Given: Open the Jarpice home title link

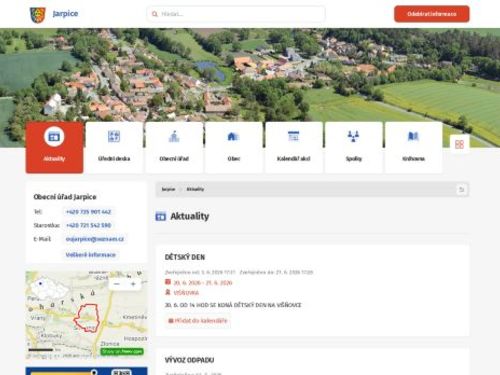Looking at the screenshot, I should pyautogui.click(x=65, y=14).
